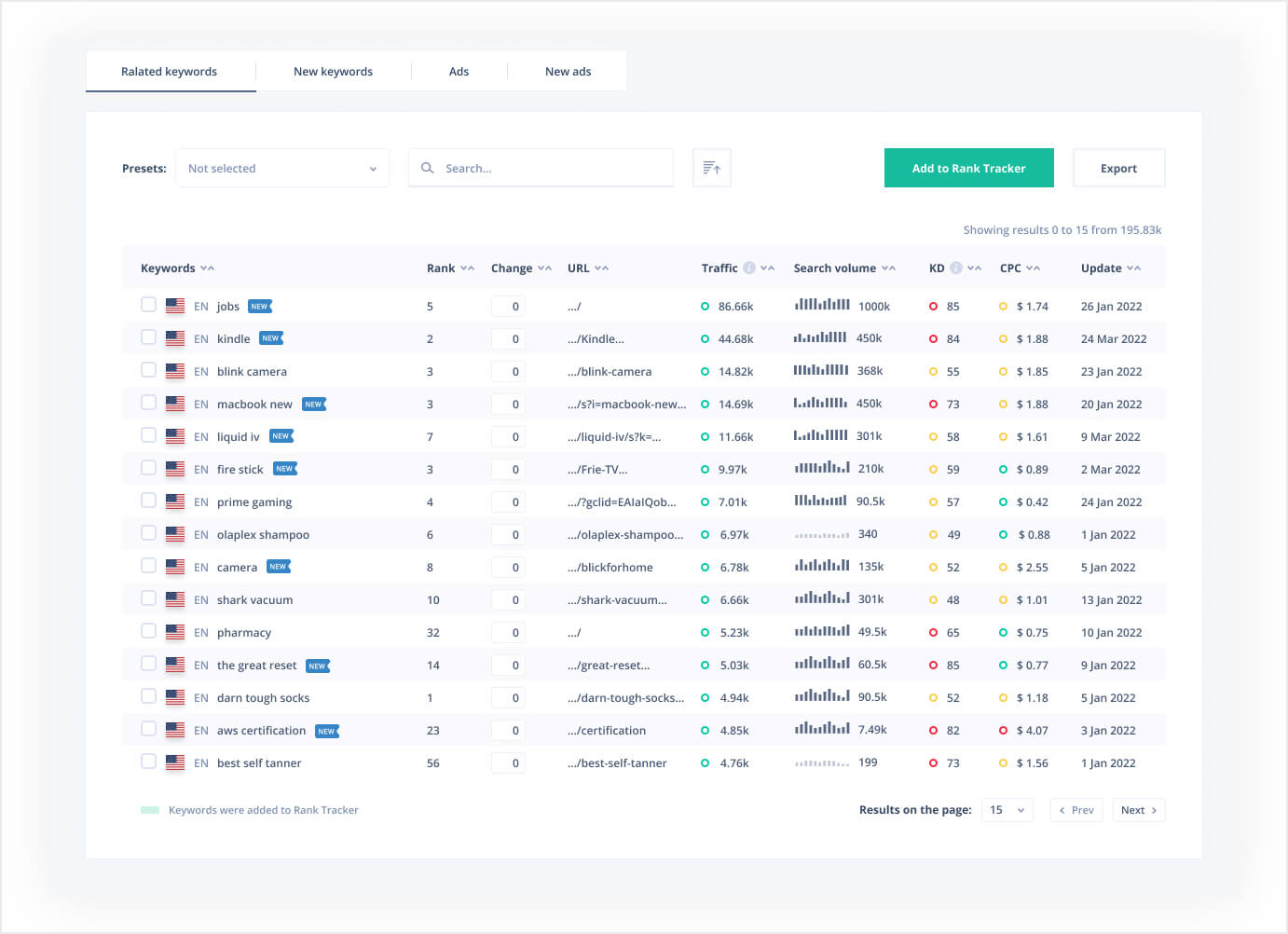Open the Ads tab
The width and height of the screenshot is (1288, 934).
(x=459, y=72)
